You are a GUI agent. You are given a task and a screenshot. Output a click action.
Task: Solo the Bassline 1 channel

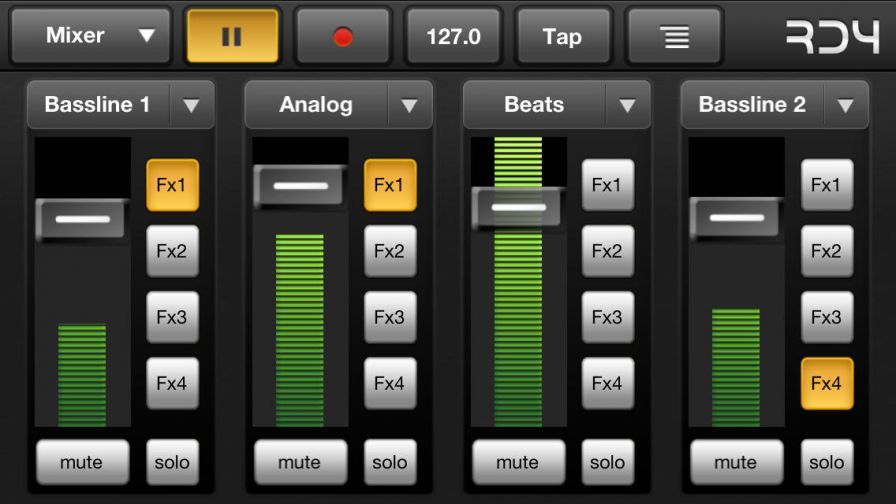point(172,462)
